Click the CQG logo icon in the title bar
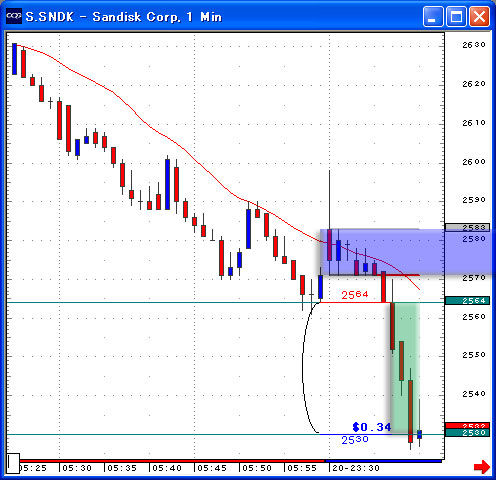Image resolution: width=496 pixels, height=480 pixels. [14, 16]
